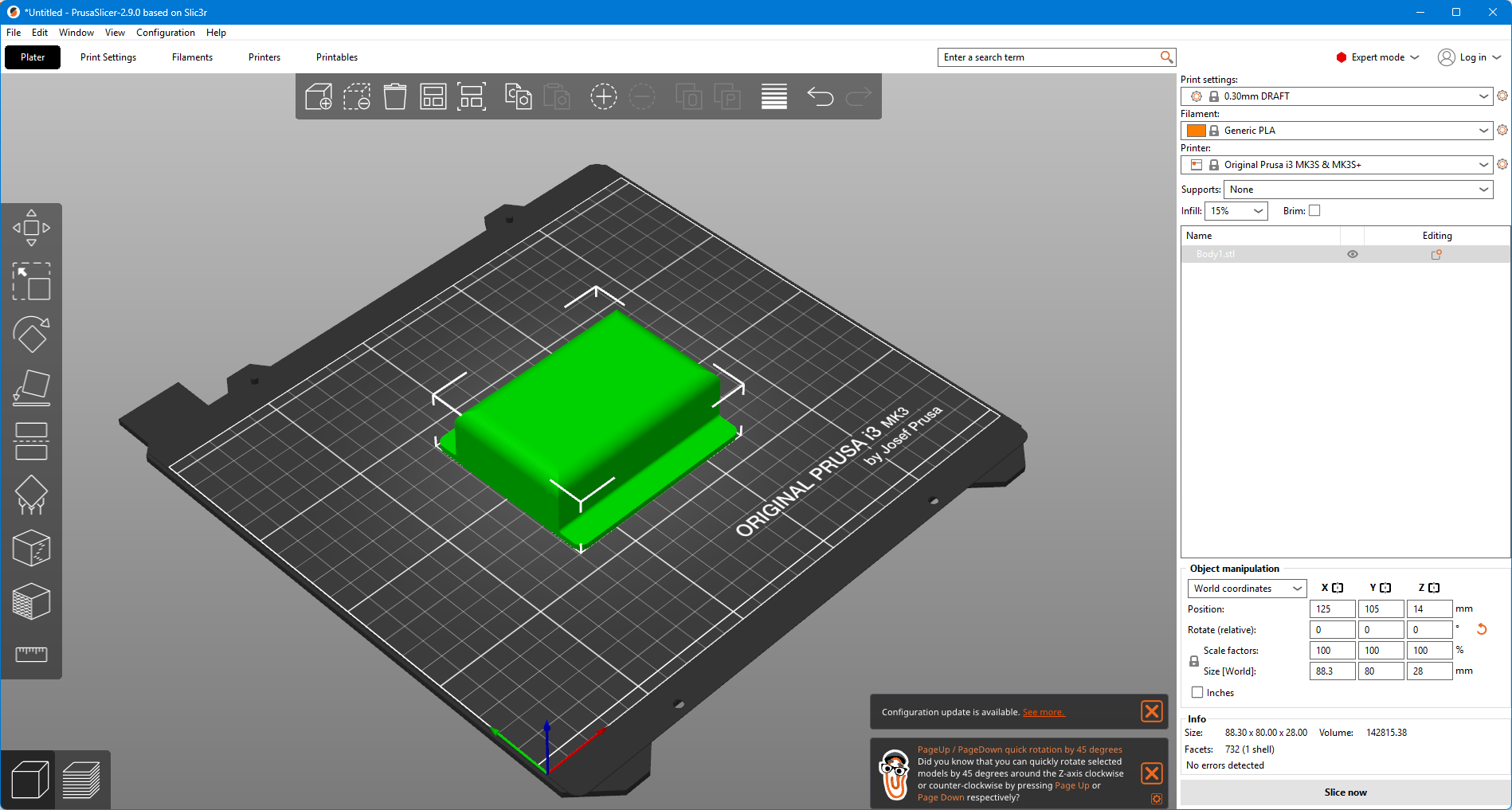Select the Cut tool in left toolbar
Screen dimensions: 1512x810
click(31, 441)
